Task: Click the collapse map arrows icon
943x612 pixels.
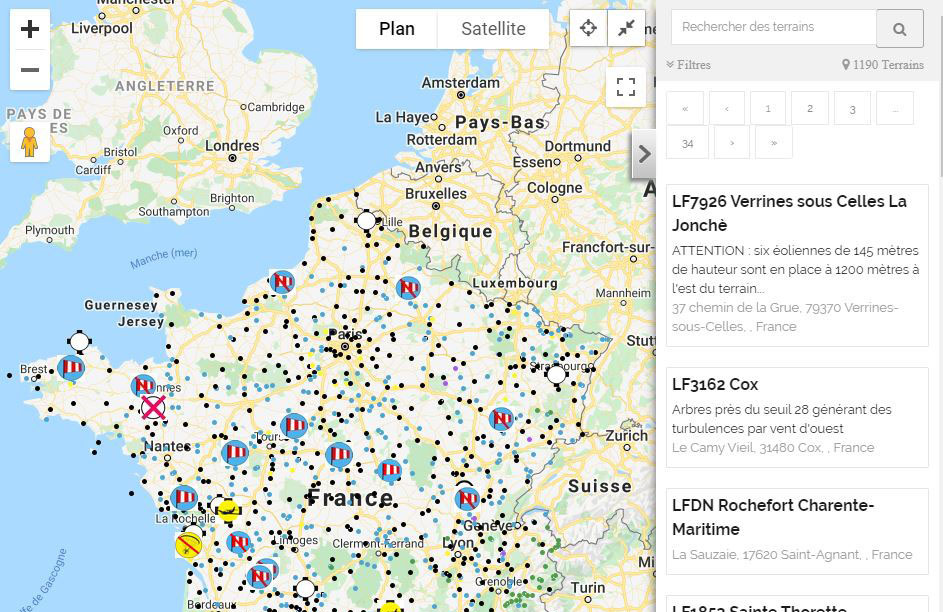Action: [626, 28]
